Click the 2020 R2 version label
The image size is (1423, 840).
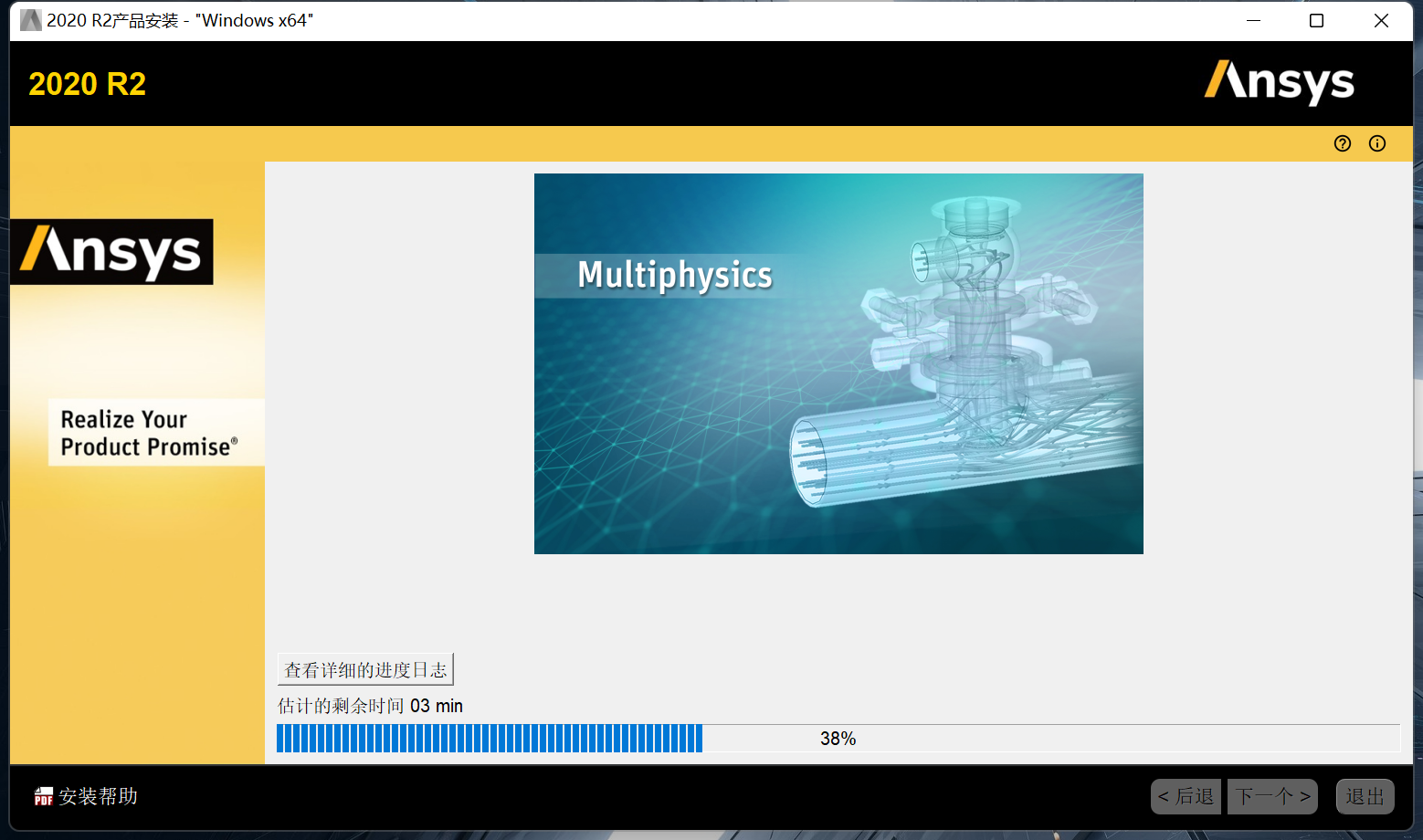(87, 83)
